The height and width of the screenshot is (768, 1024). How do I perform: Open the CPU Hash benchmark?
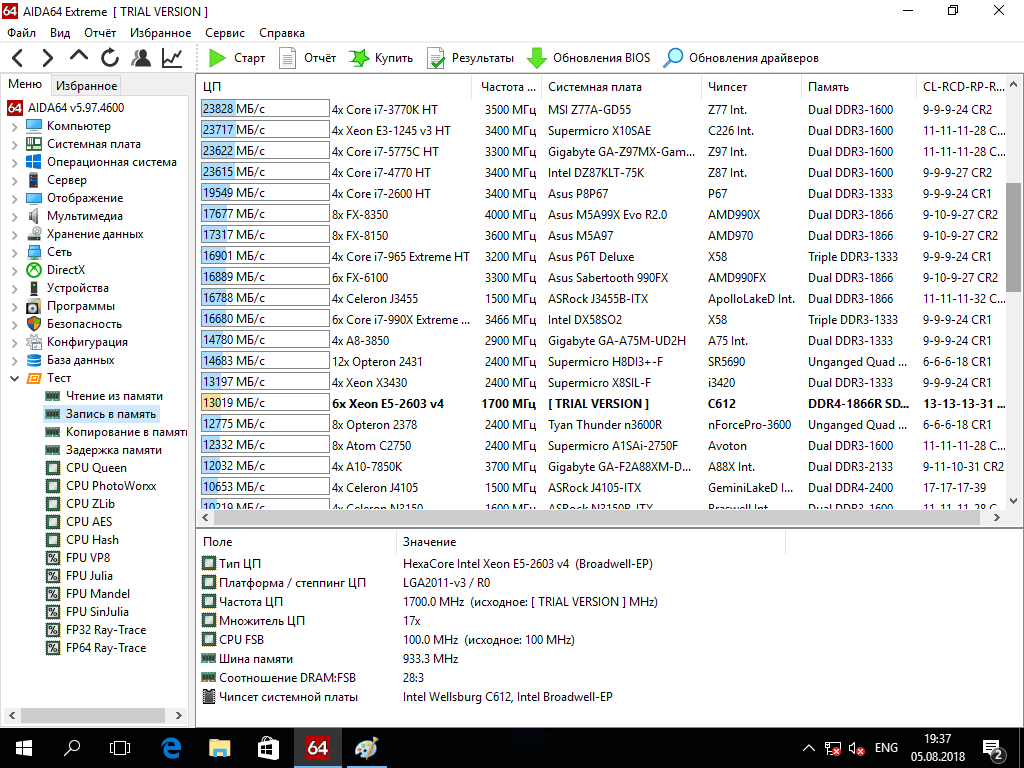click(82, 540)
